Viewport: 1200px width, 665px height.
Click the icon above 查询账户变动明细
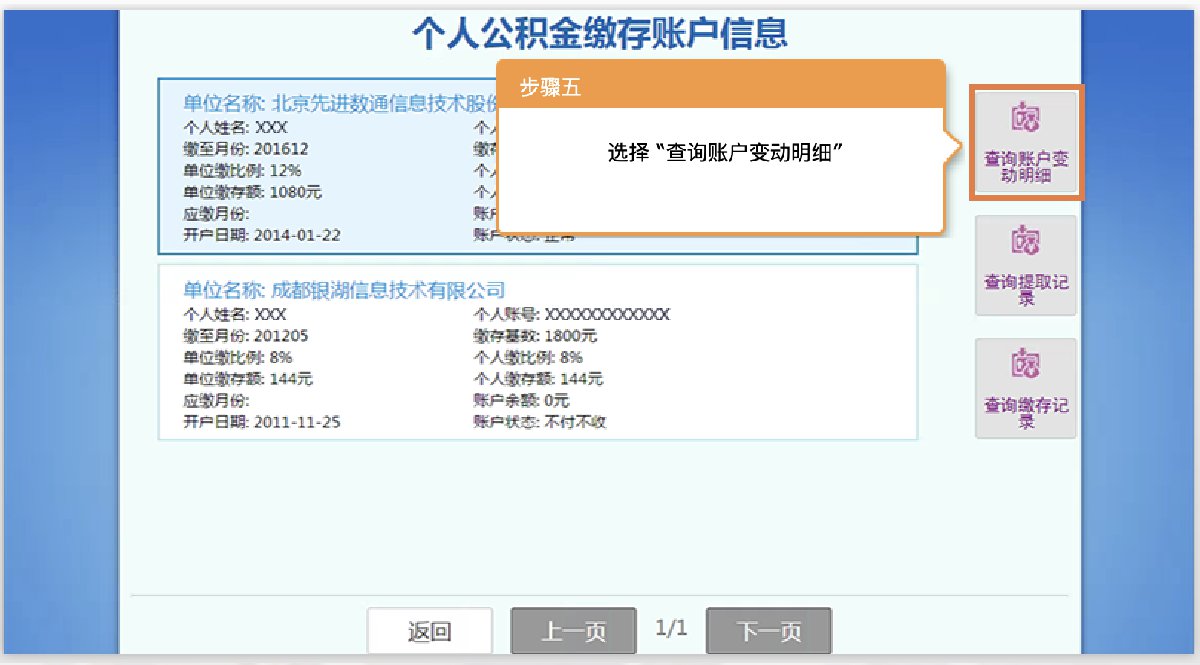point(1025,118)
